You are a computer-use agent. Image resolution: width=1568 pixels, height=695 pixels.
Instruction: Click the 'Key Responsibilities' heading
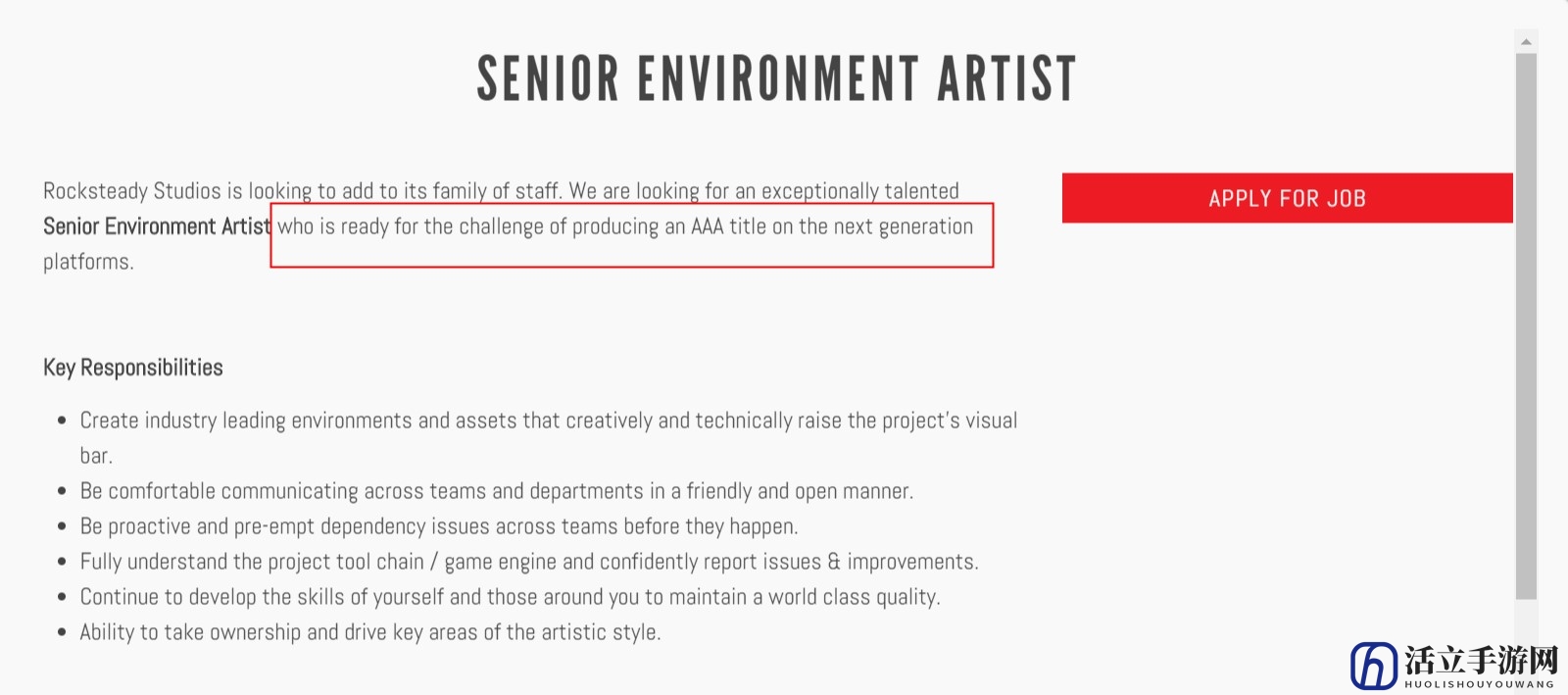(x=133, y=368)
